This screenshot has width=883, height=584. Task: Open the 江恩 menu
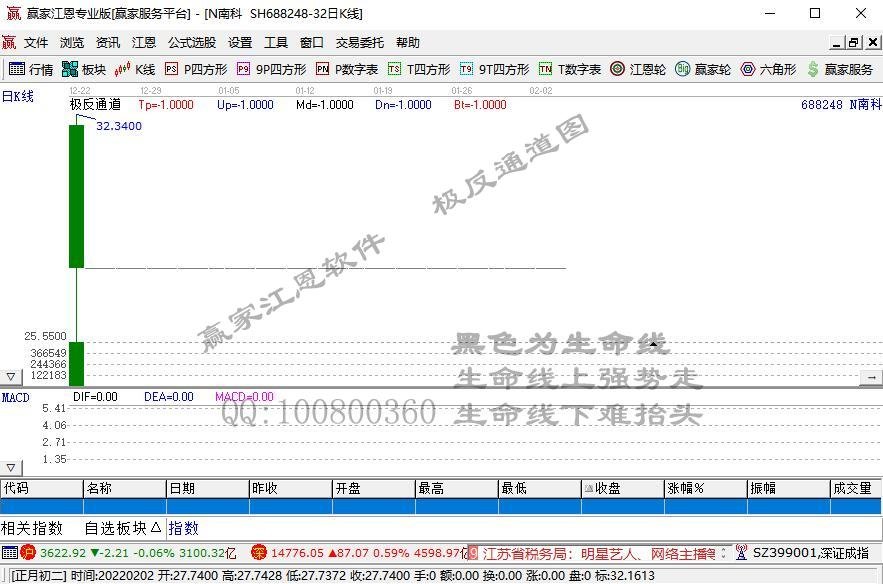[144, 42]
